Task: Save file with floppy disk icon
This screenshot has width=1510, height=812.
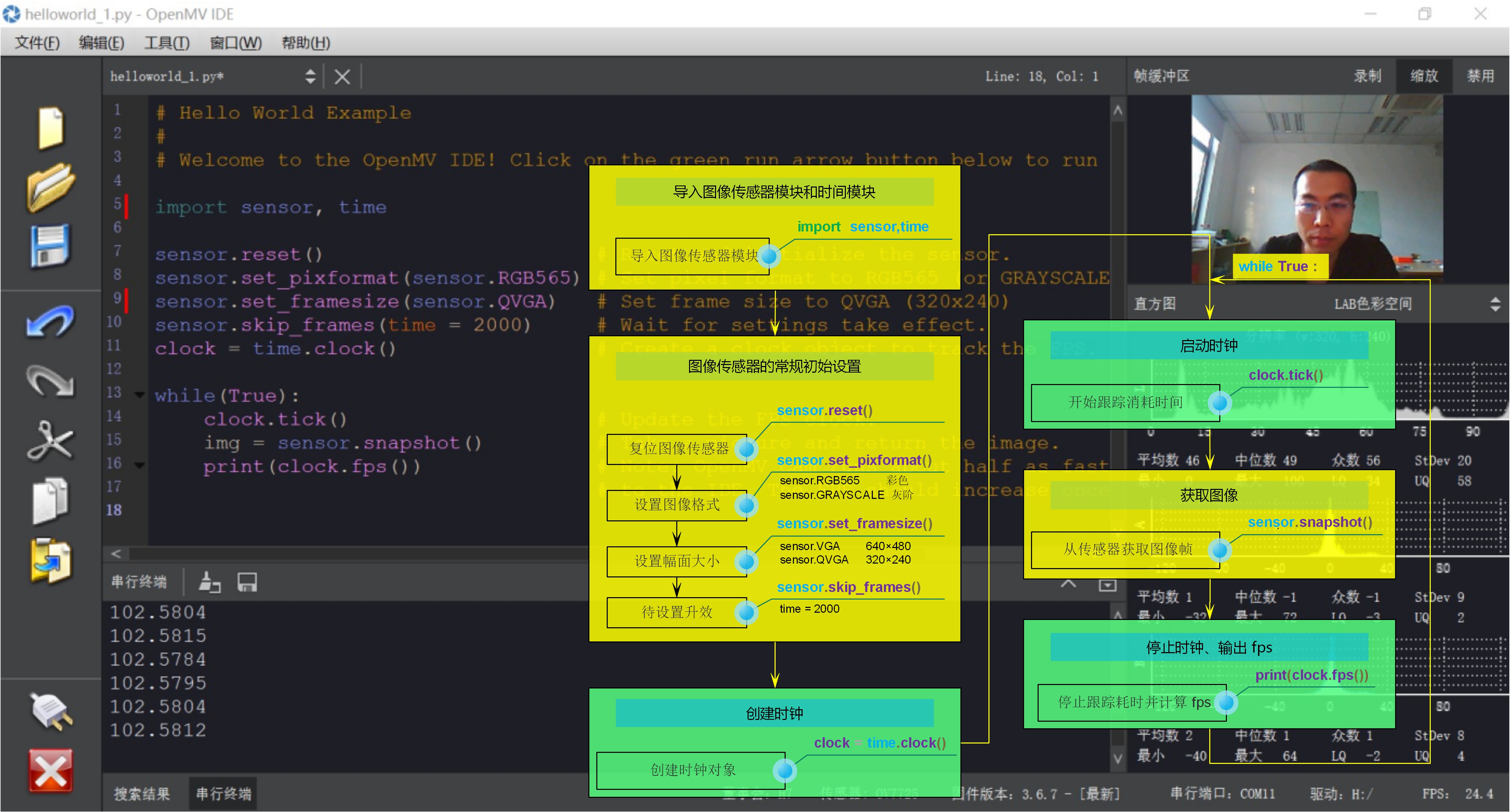Action: click(x=50, y=246)
